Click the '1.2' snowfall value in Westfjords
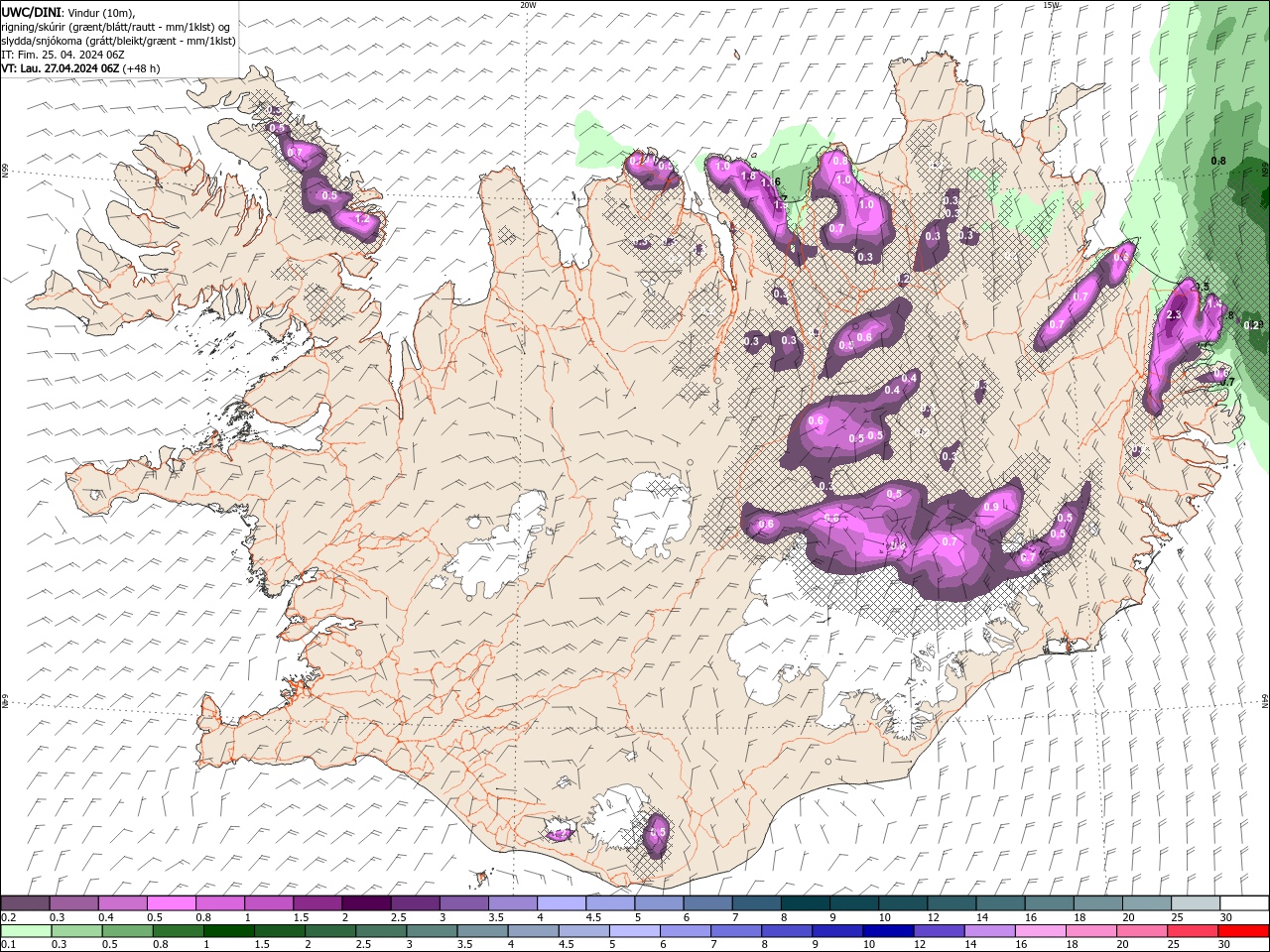Image resolution: width=1270 pixels, height=952 pixels. point(361,219)
